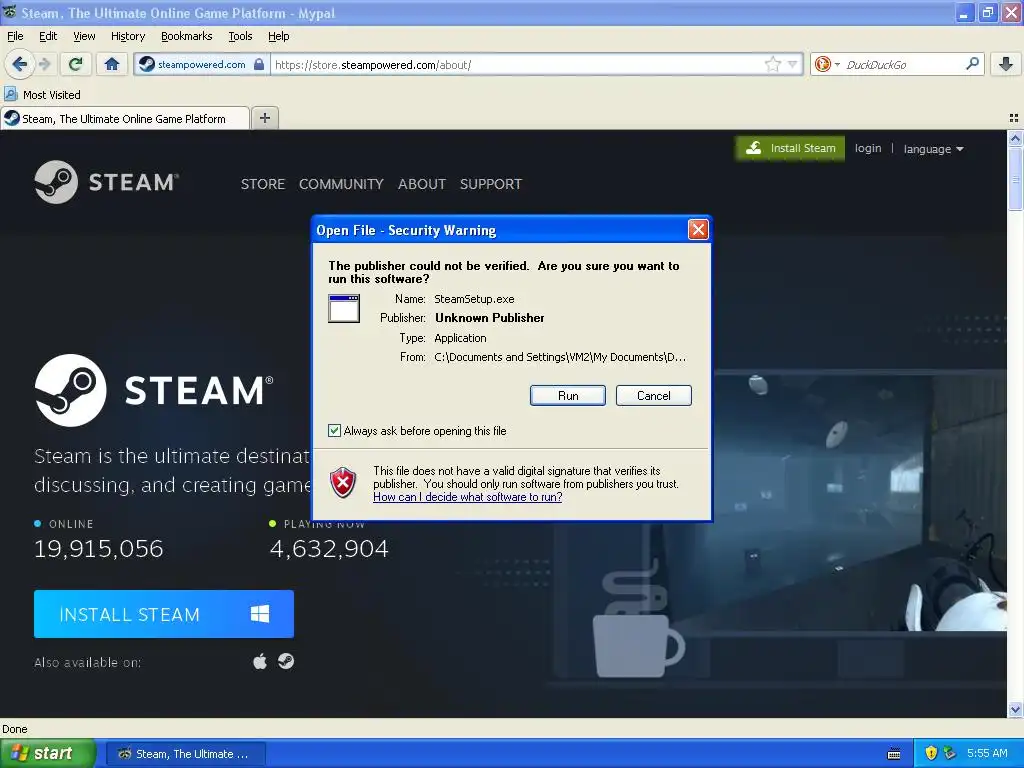Click the browser forward arrow
The height and width of the screenshot is (768, 1024).
click(44, 64)
